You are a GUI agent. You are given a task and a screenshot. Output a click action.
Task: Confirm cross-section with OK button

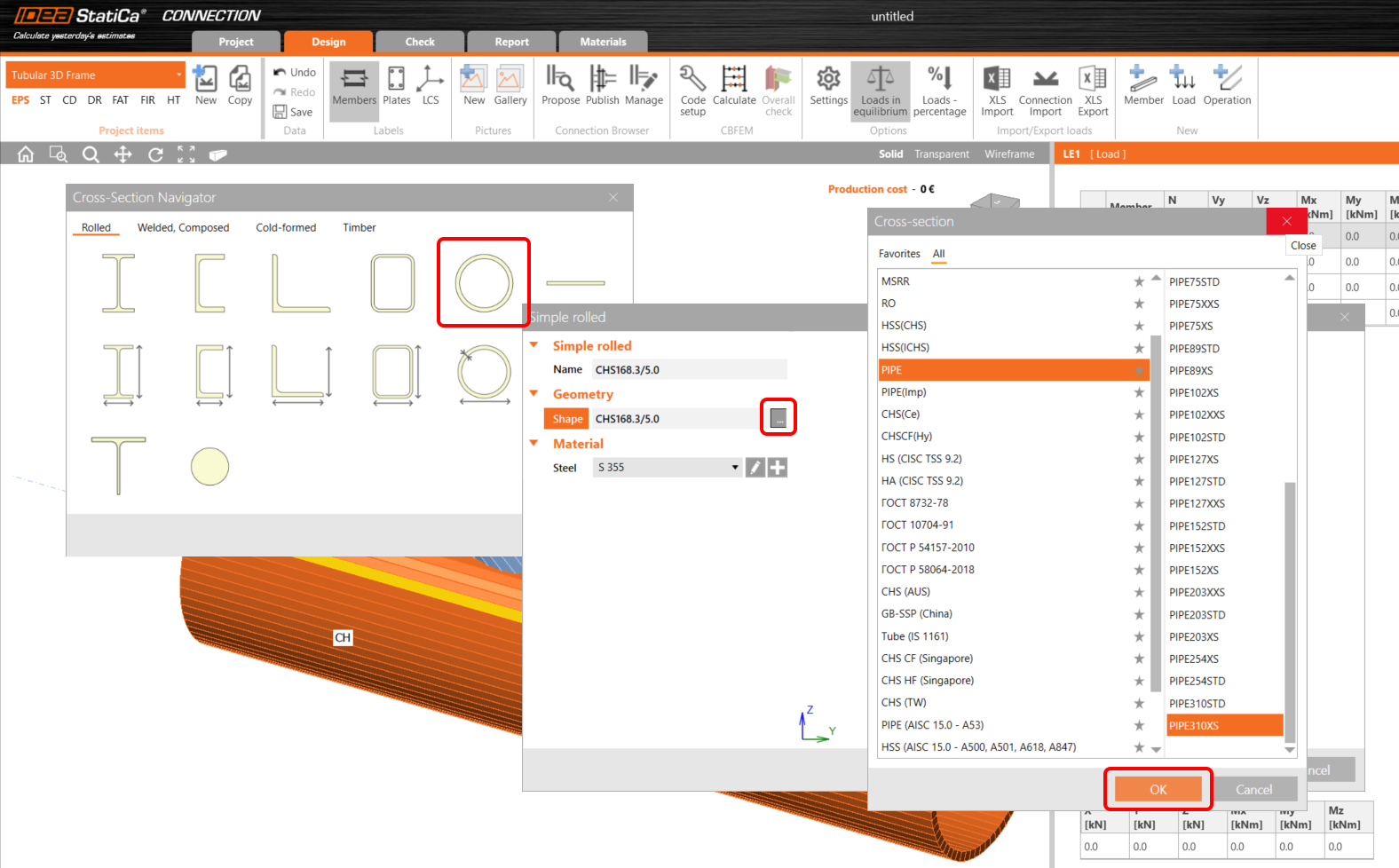pos(1158,789)
